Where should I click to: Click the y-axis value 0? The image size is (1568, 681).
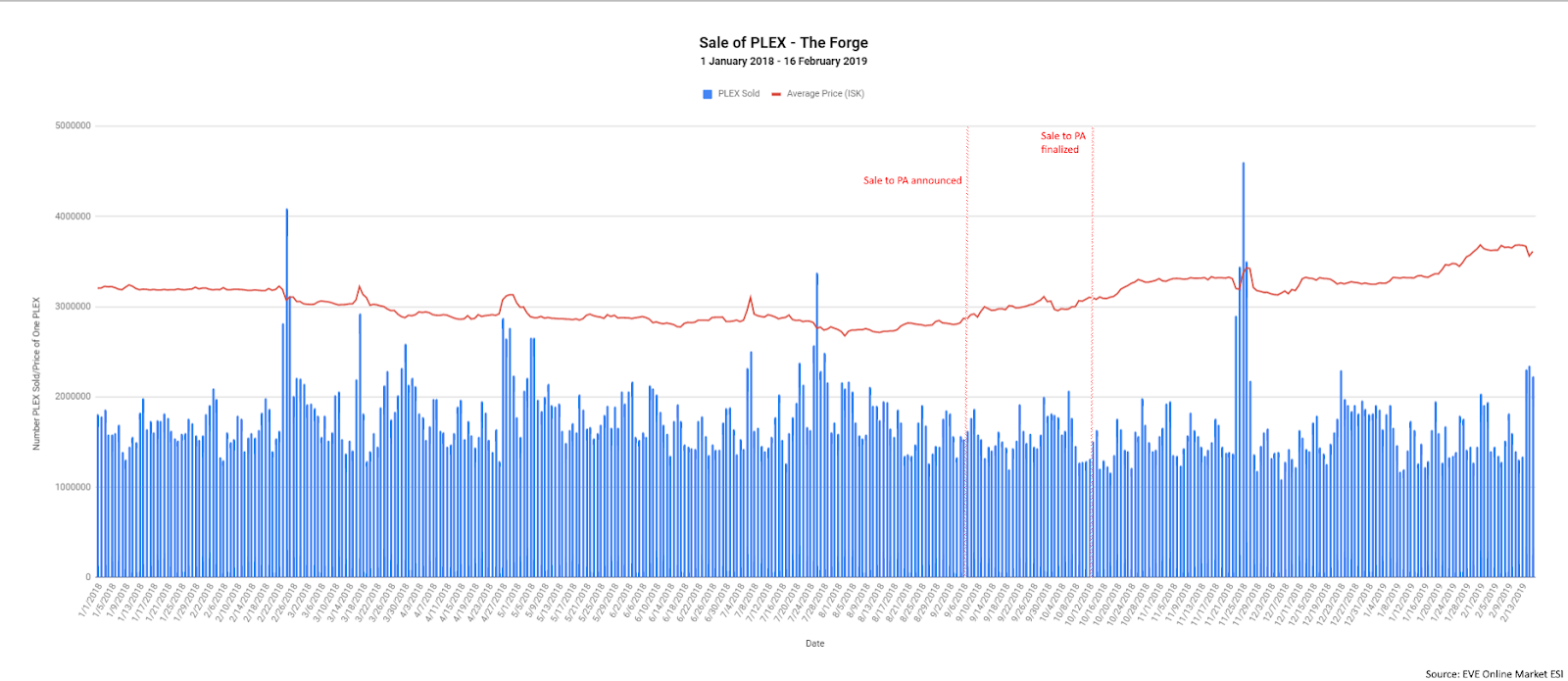pos(88,577)
